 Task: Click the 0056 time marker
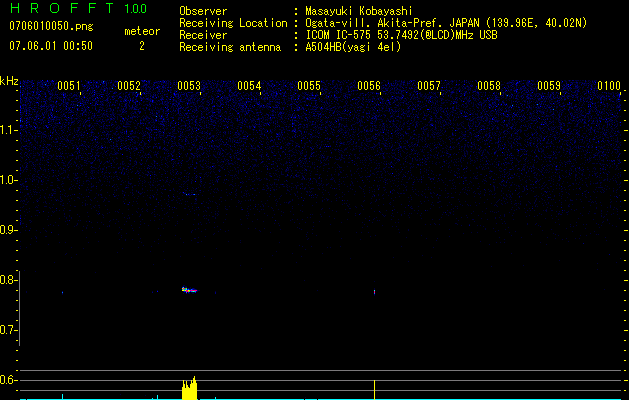pos(369,86)
